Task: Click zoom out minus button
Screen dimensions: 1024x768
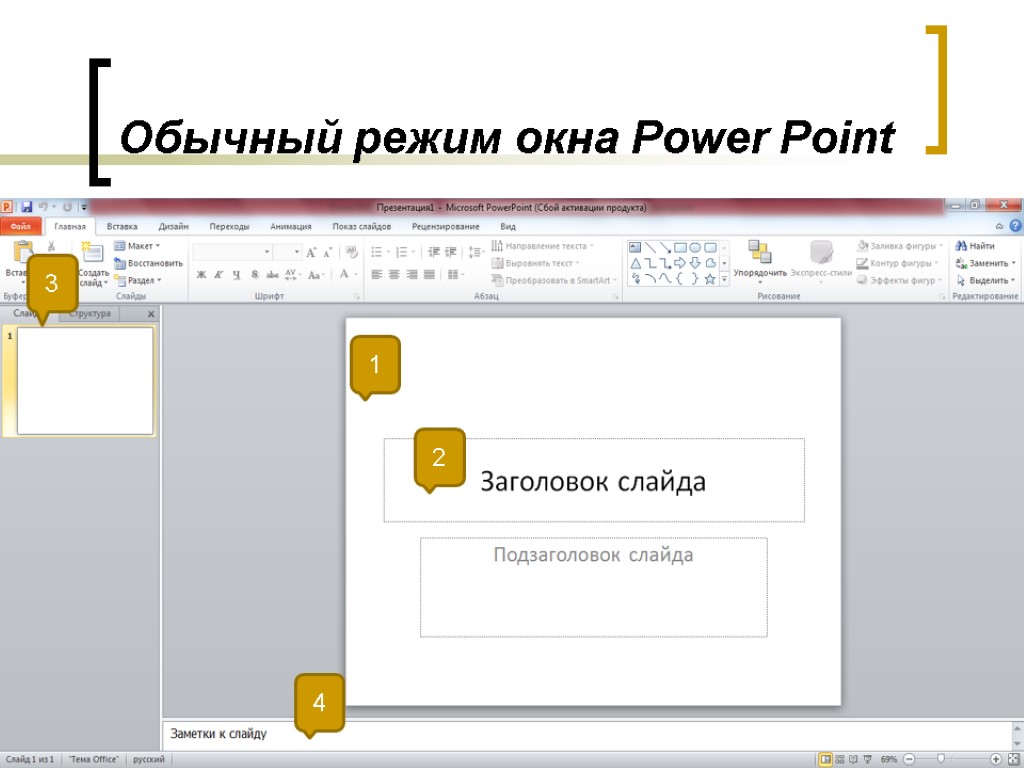Action: pos(909,760)
